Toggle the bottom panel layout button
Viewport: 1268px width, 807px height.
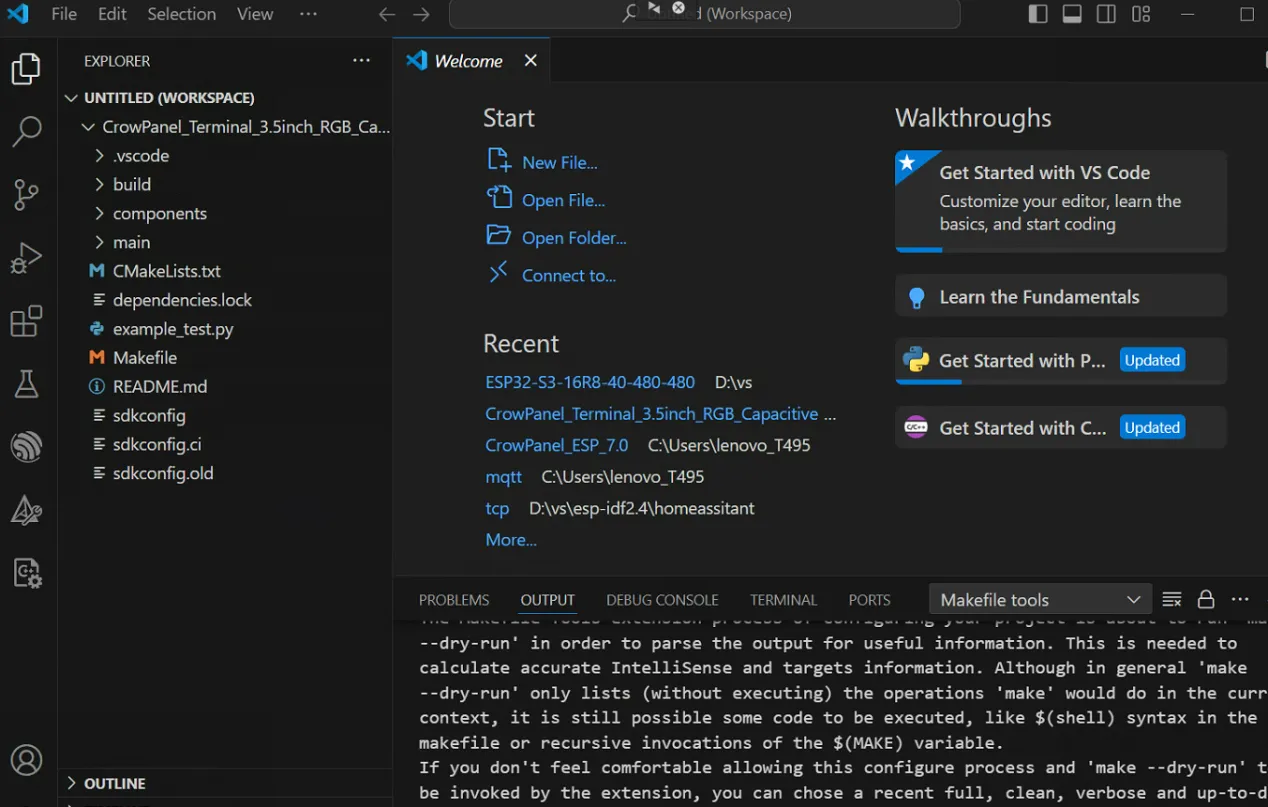(1072, 14)
